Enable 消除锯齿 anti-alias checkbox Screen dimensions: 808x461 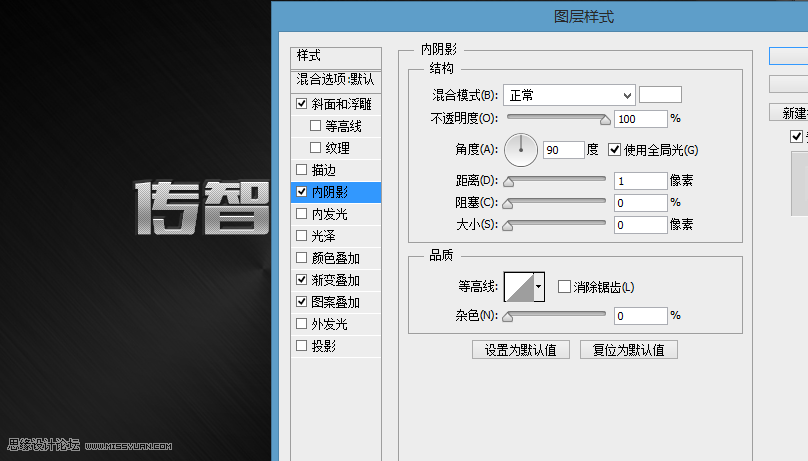[564, 287]
